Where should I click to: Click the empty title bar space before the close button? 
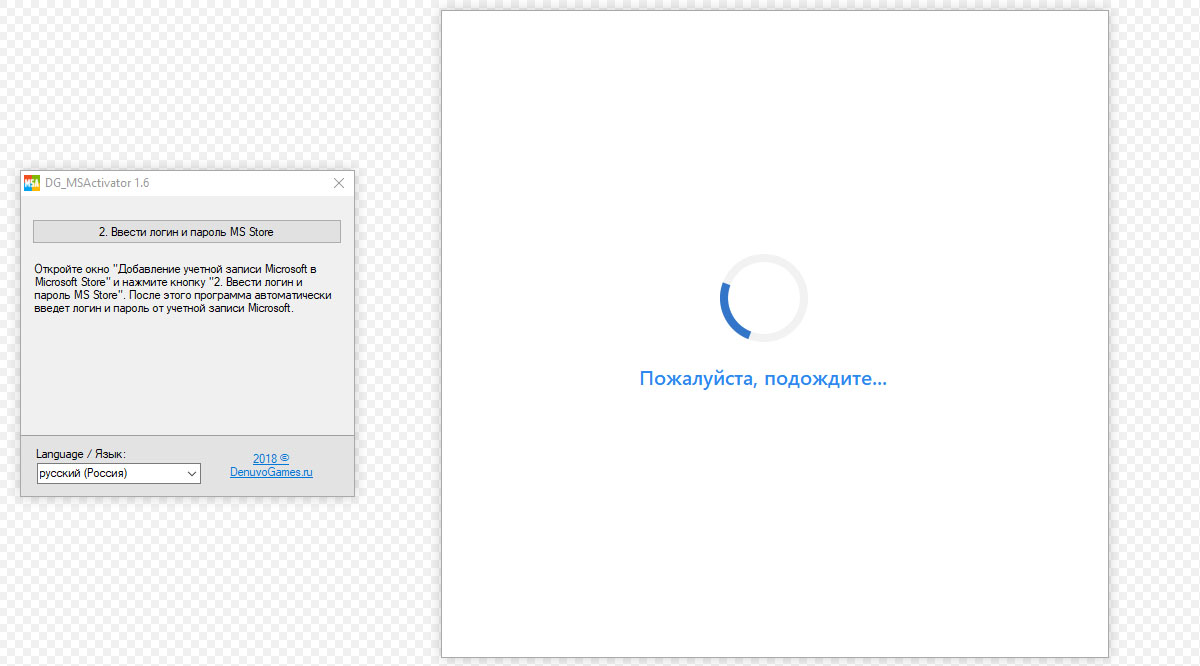(240, 183)
